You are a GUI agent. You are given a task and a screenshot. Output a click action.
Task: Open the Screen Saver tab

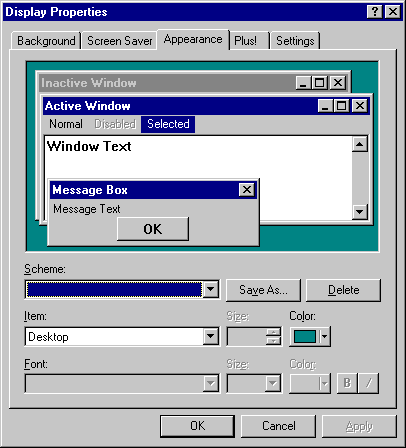[x=120, y=41]
